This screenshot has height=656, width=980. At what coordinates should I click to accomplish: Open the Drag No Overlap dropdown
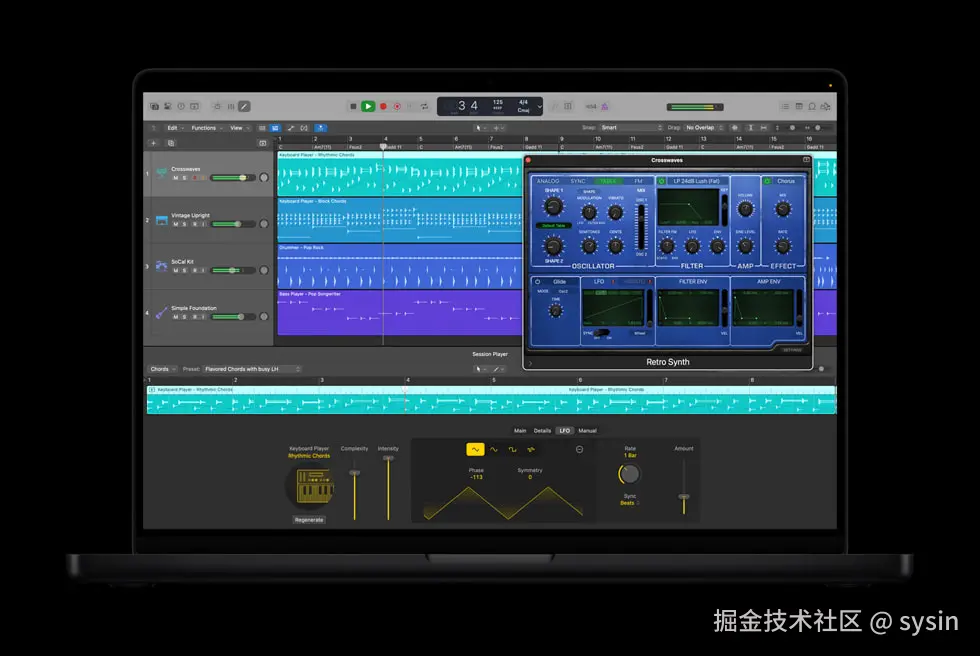pos(704,127)
